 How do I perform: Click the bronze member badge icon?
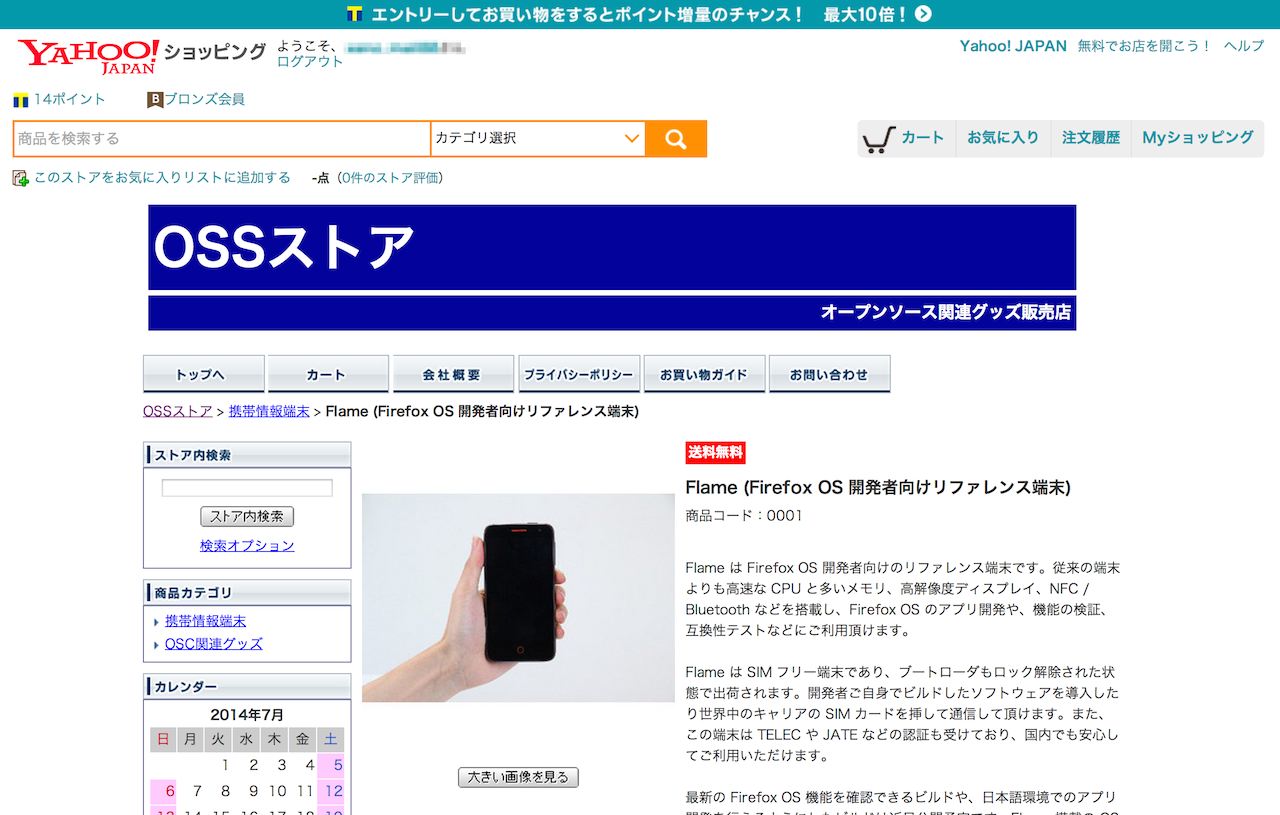tap(155, 100)
